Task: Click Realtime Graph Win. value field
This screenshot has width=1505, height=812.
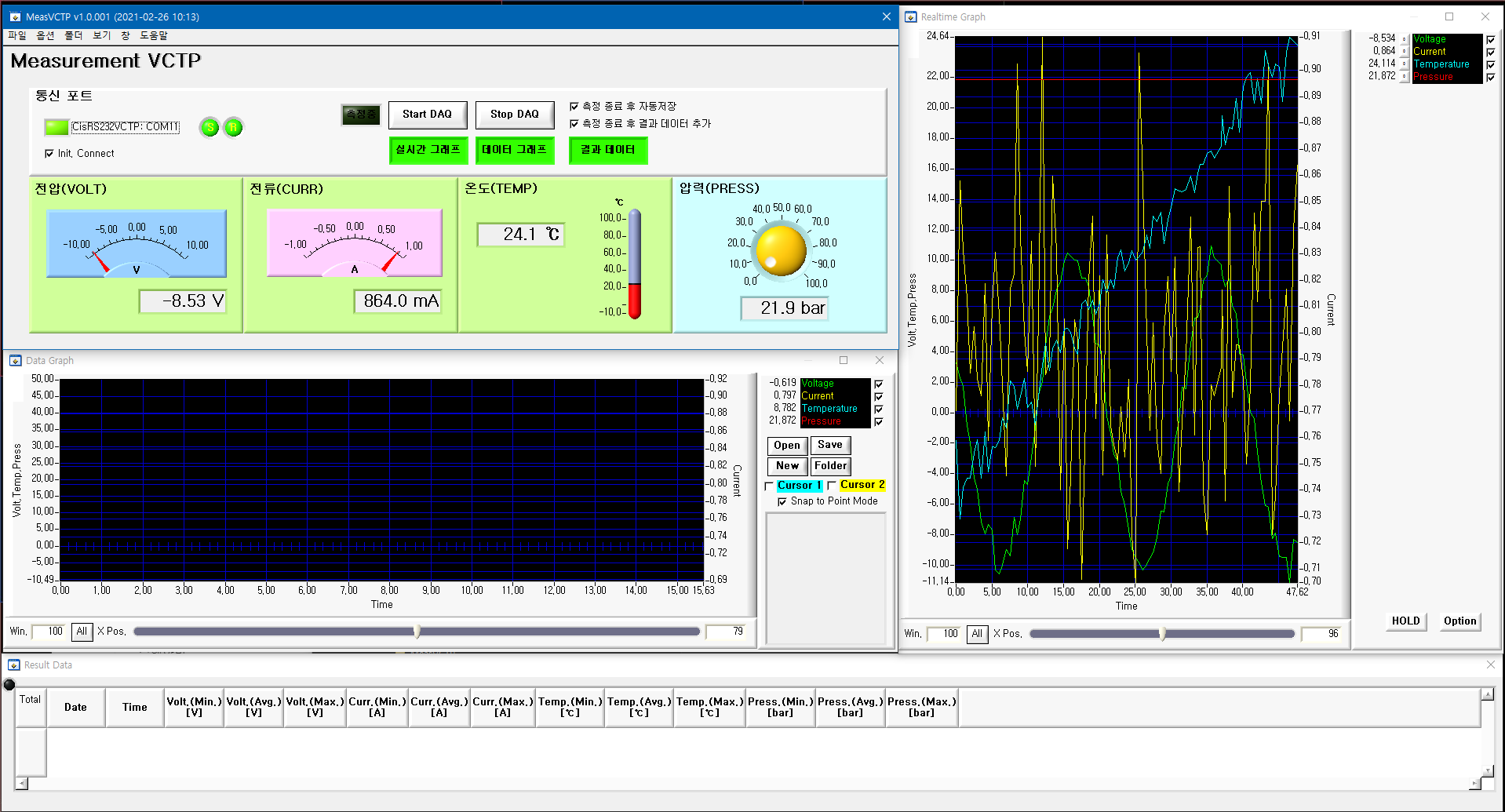Action: [x=944, y=634]
